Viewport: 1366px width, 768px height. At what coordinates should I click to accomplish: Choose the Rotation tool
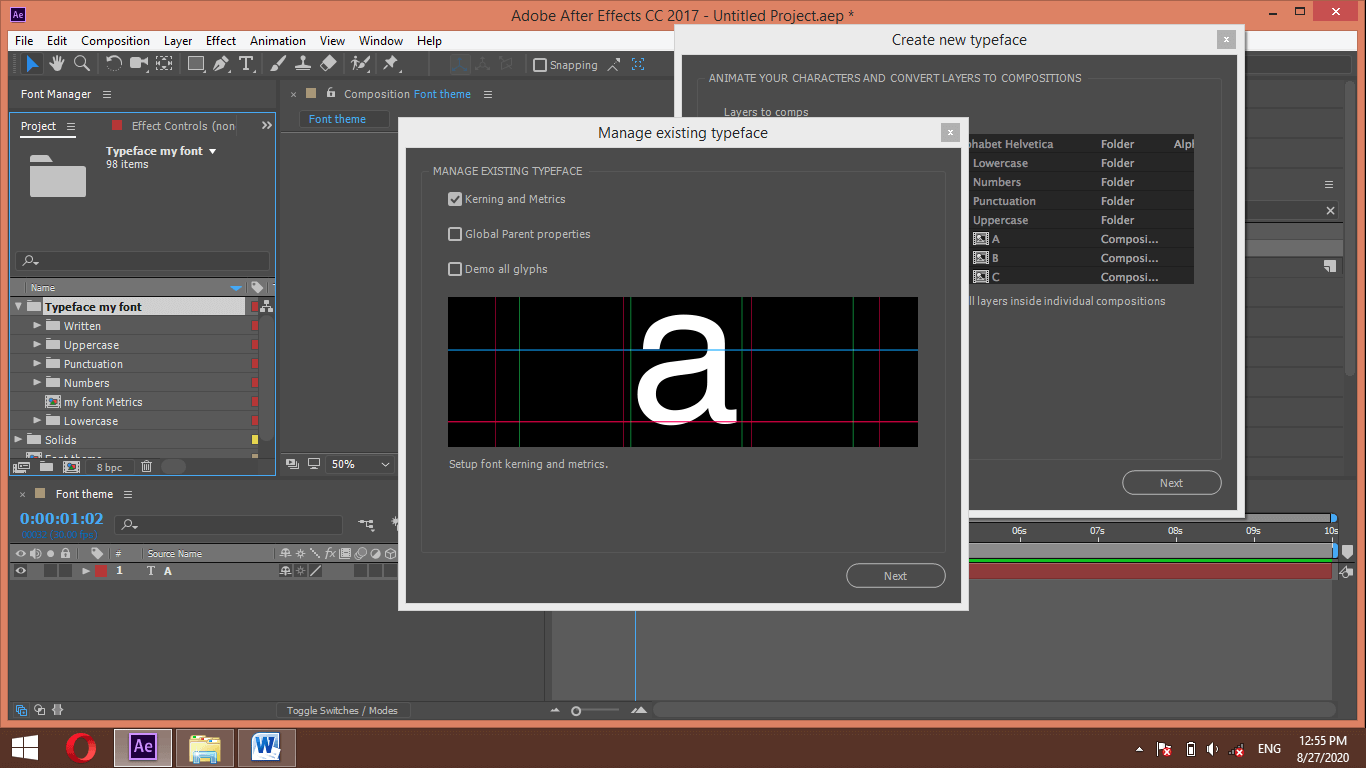(x=112, y=64)
